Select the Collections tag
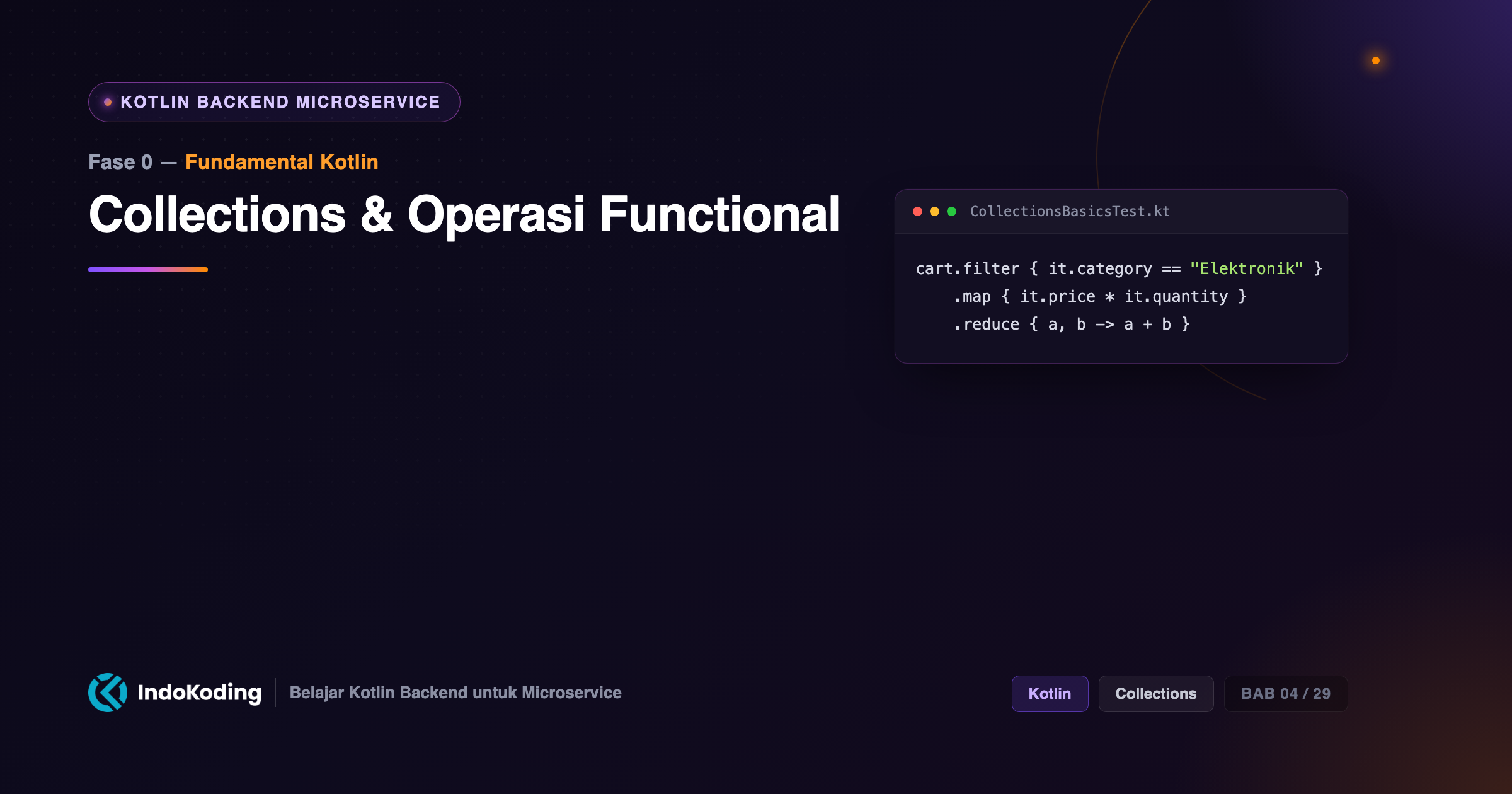1512x794 pixels. pos(1155,694)
